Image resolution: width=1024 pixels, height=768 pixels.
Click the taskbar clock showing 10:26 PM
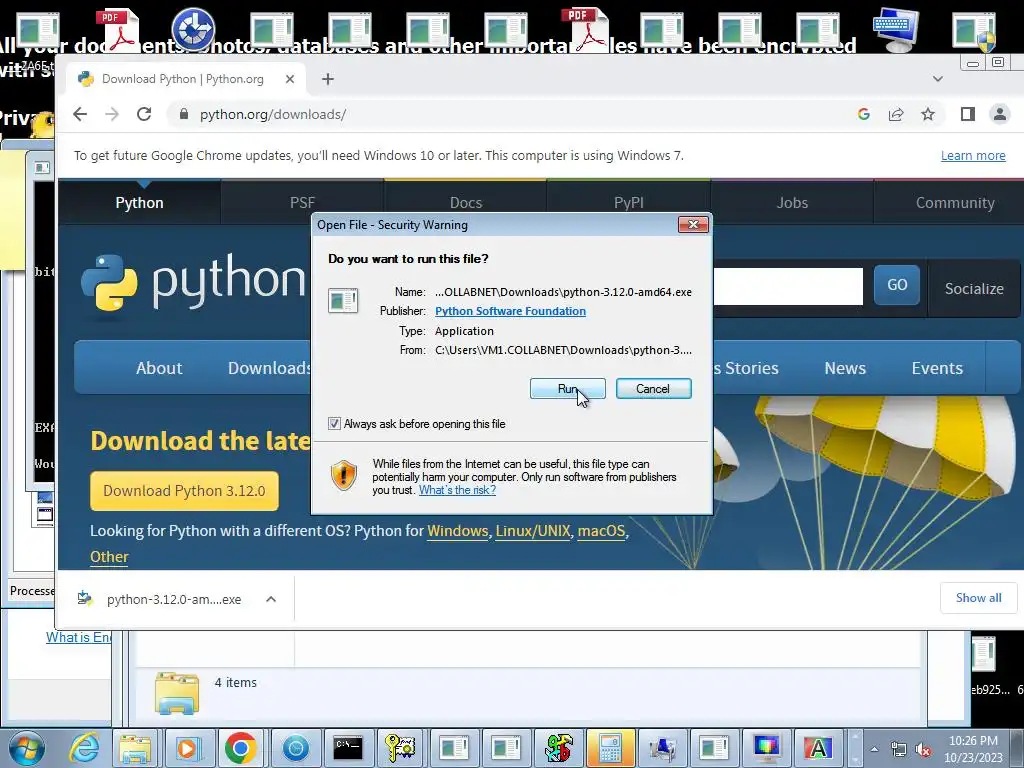(x=973, y=749)
